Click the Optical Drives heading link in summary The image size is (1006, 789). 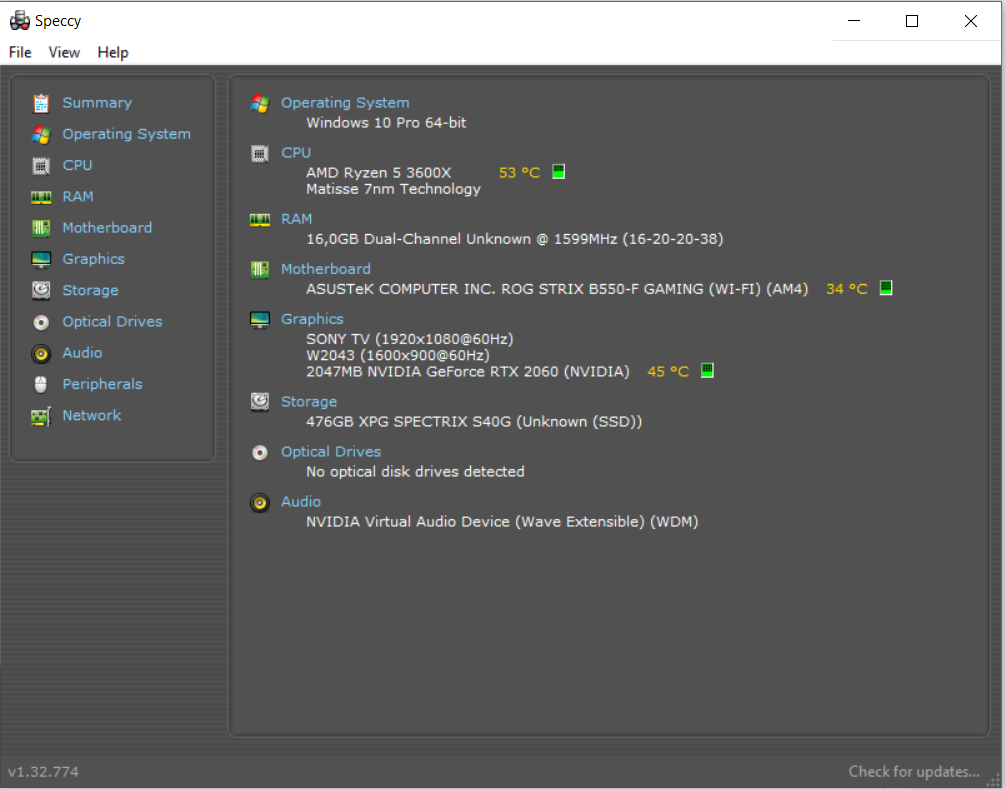[331, 452]
